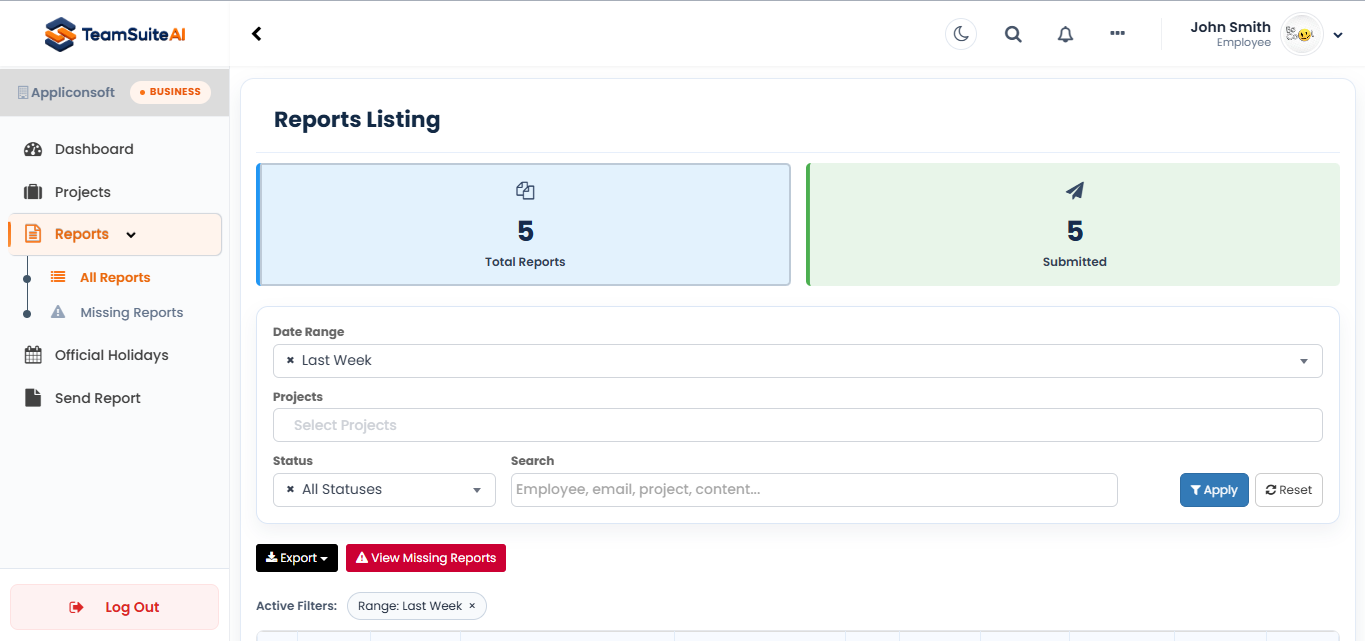The width and height of the screenshot is (1365, 641).
Task: Click the TeamSuiteAI logo
Action: 115,34
